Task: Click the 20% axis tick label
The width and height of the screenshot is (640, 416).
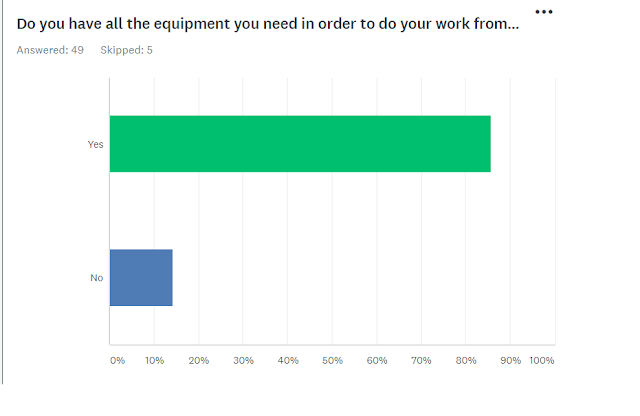Action: (199, 360)
